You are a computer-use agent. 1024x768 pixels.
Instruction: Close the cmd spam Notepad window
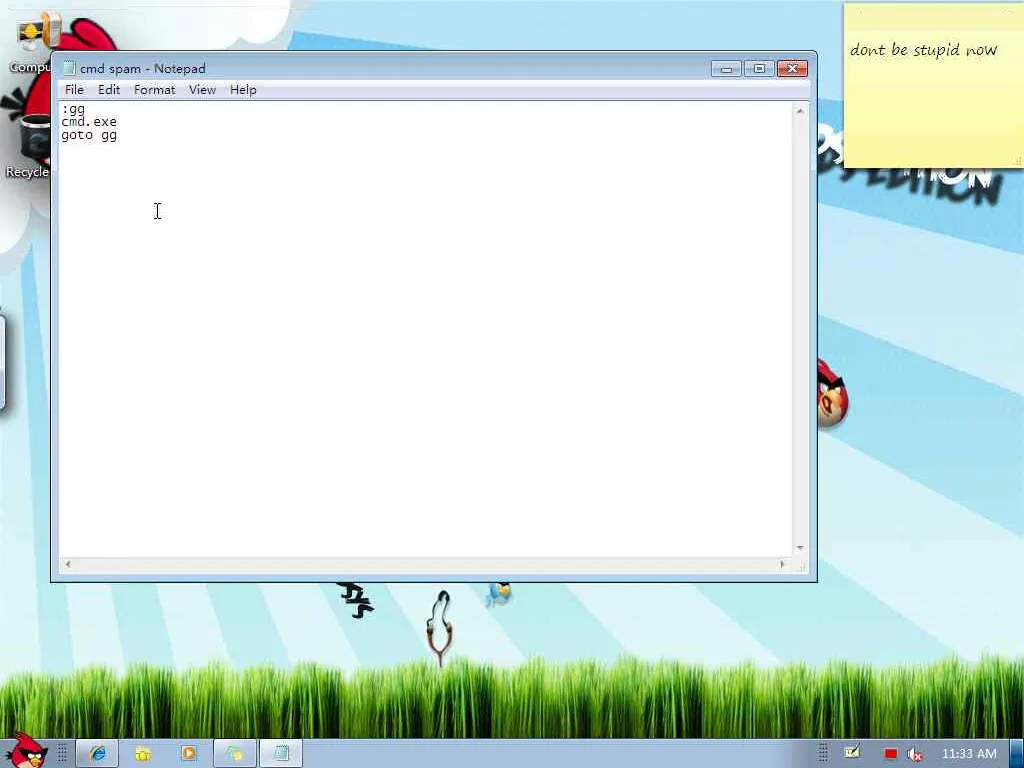click(792, 69)
